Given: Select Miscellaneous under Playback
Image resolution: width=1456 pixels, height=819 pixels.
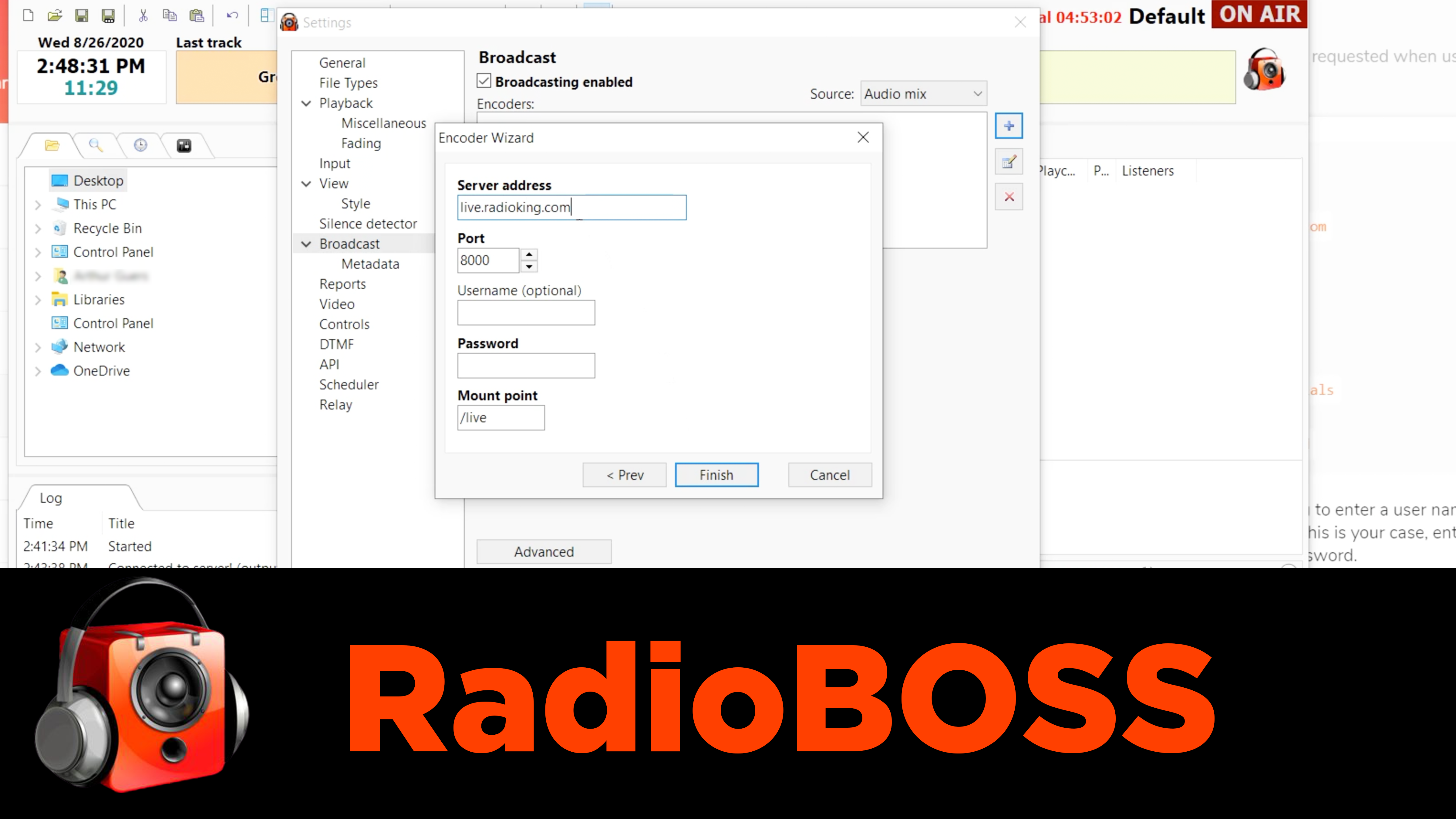Looking at the screenshot, I should pyautogui.click(x=383, y=123).
